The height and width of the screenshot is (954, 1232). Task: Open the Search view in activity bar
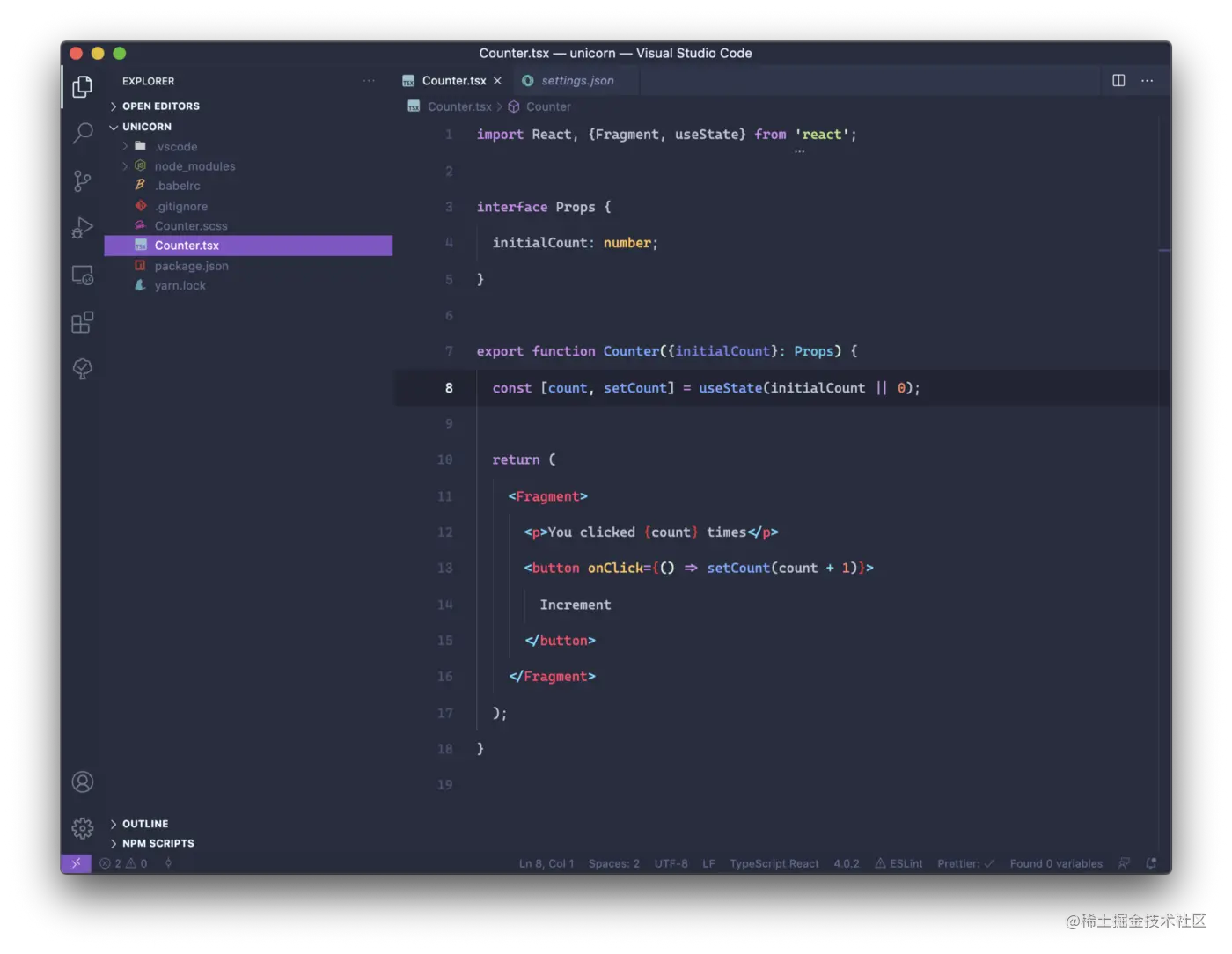(82, 133)
